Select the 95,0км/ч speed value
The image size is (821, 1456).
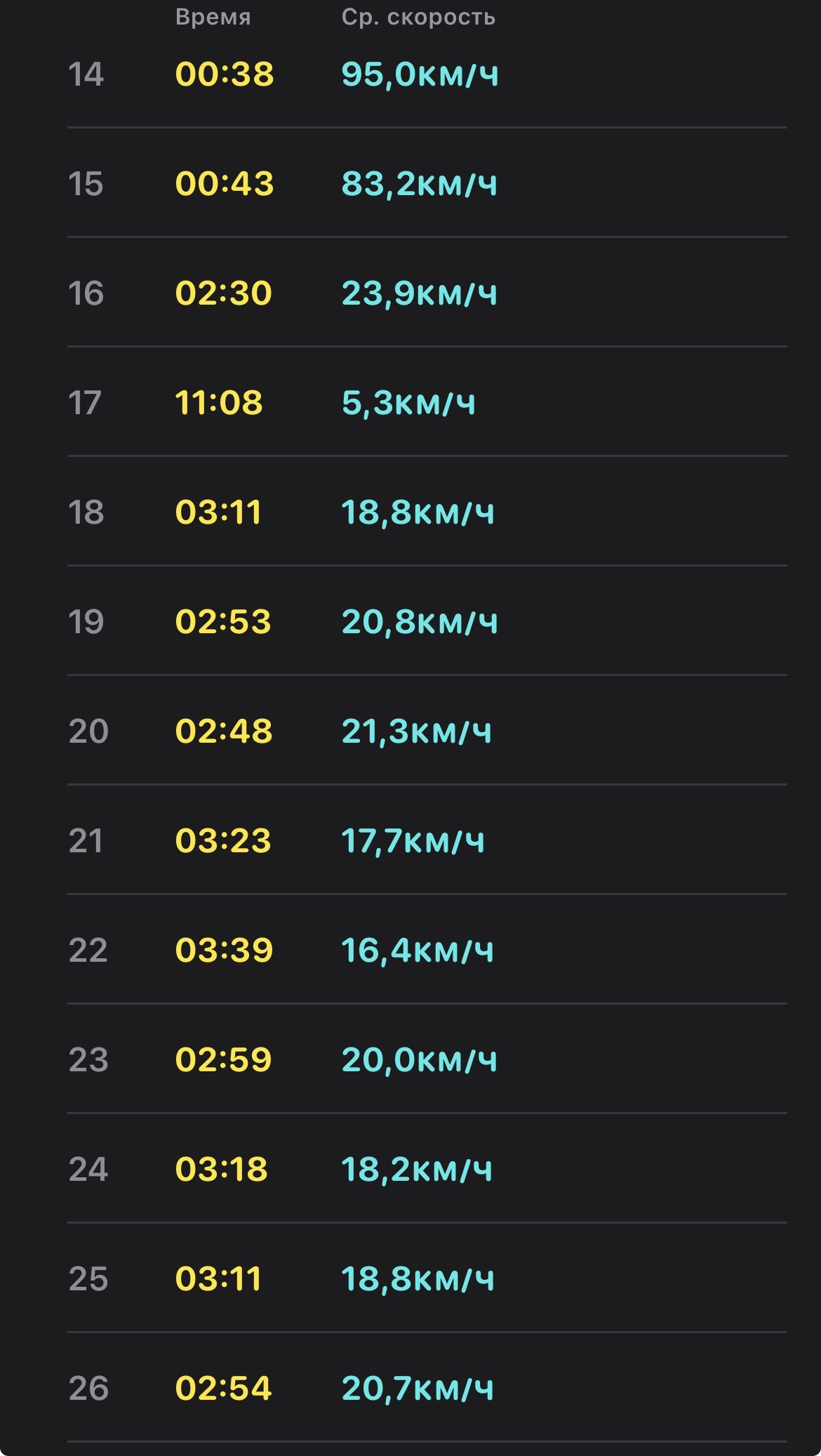[x=420, y=74]
